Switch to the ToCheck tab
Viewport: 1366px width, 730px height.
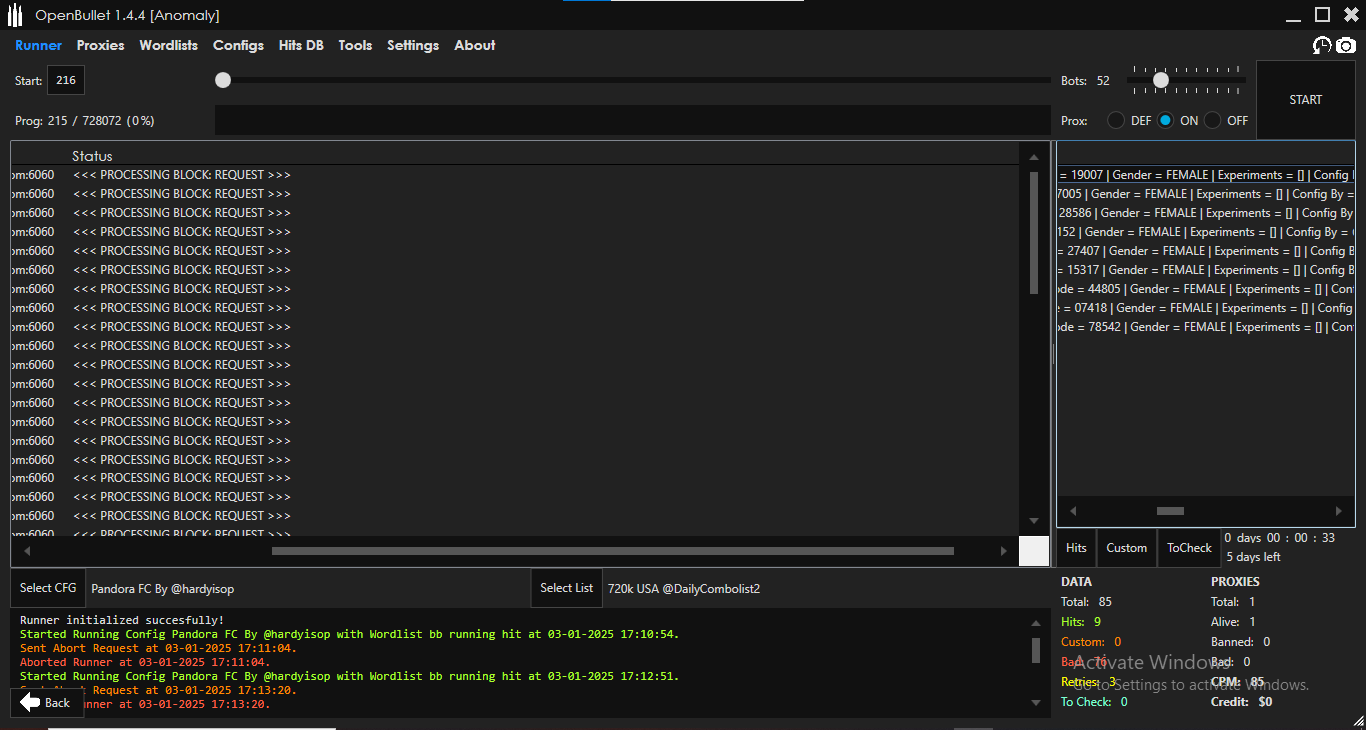pyautogui.click(x=1189, y=548)
